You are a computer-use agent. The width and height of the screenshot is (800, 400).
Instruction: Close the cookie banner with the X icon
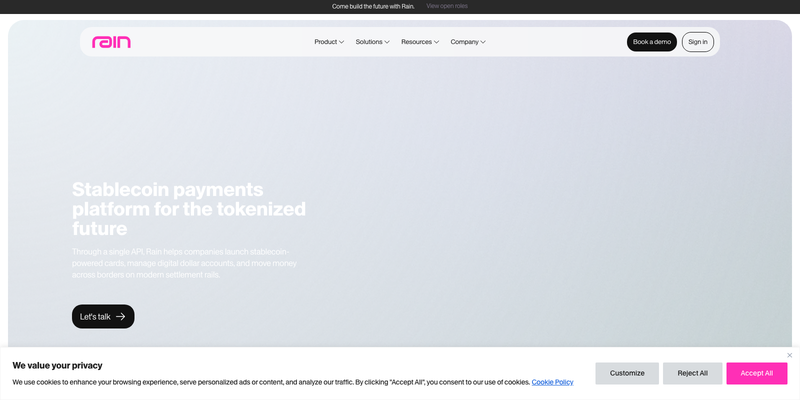point(789,355)
